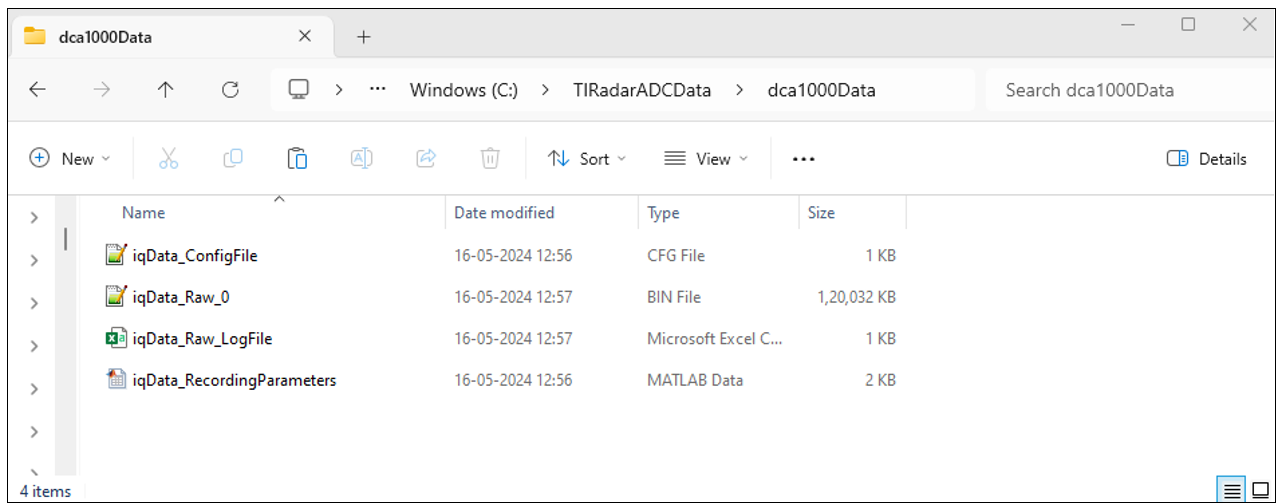Navigate to TIRadarADCData in address bar
Screen dimensions: 1278x503
click(x=644, y=90)
